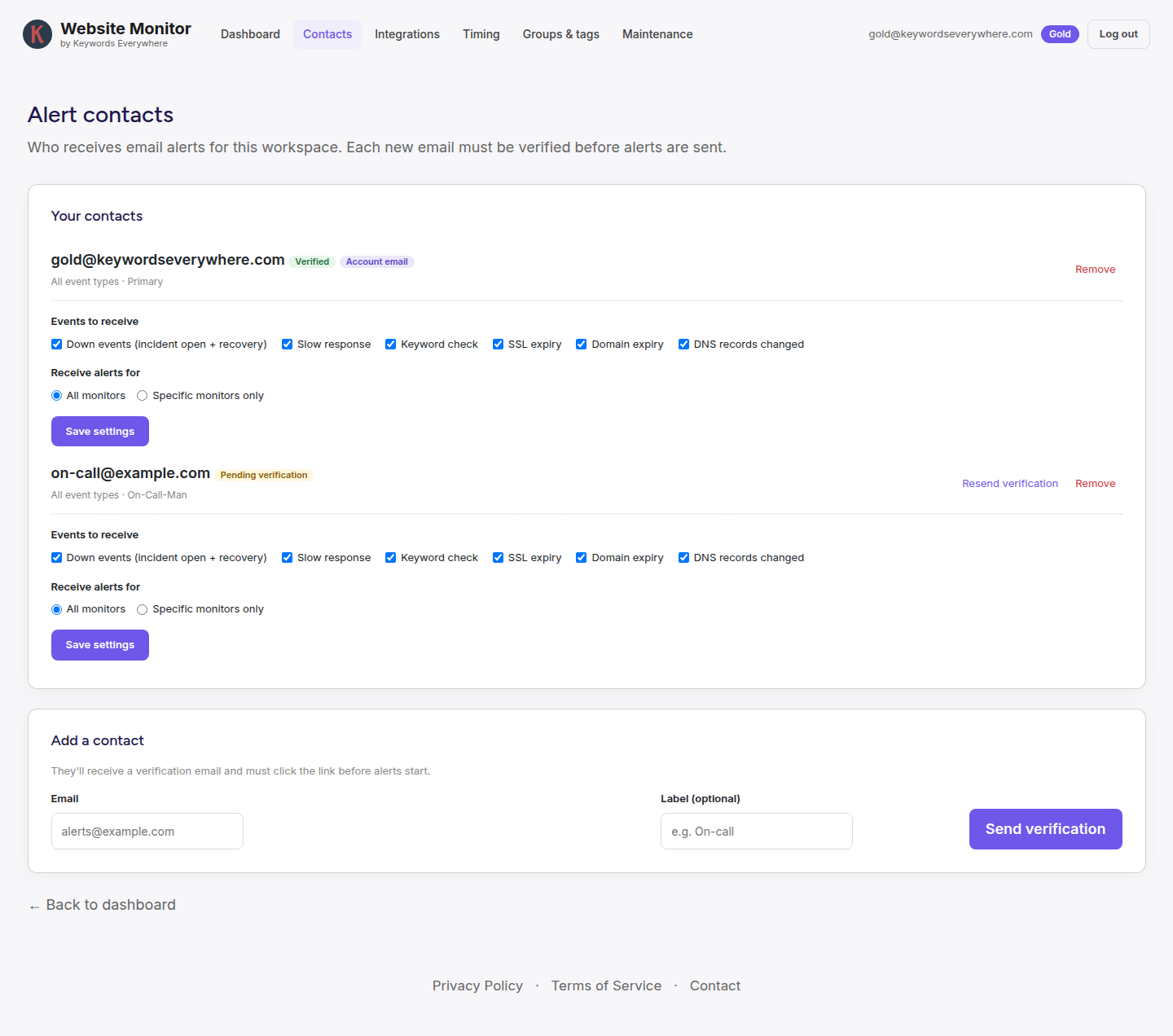Open the footer Contact link
This screenshot has height=1036, width=1173.
[x=715, y=986]
